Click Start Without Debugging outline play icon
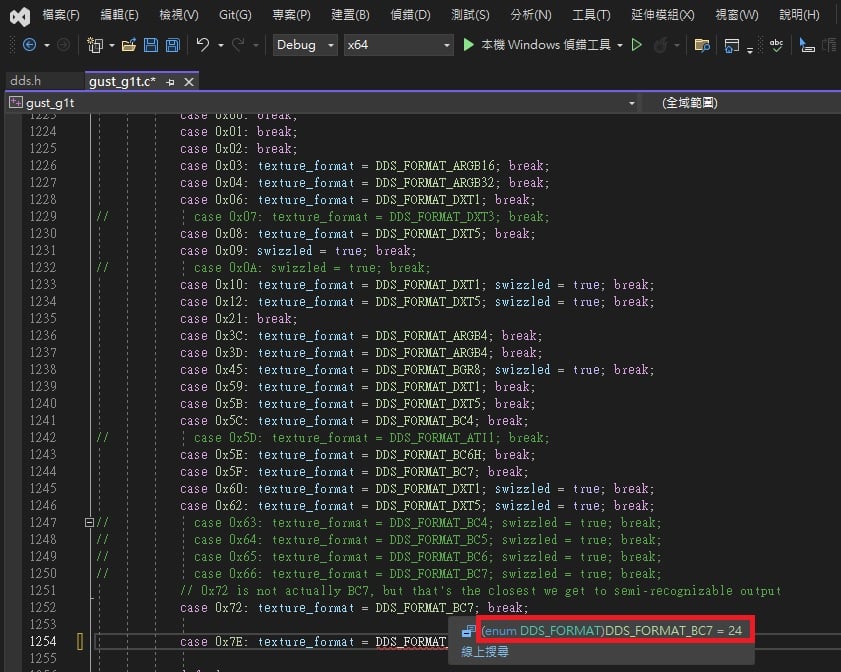 (637, 45)
